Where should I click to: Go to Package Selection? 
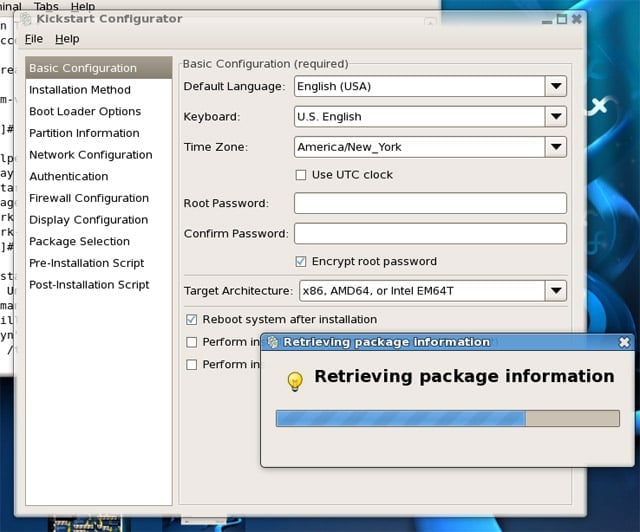pos(99,241)
